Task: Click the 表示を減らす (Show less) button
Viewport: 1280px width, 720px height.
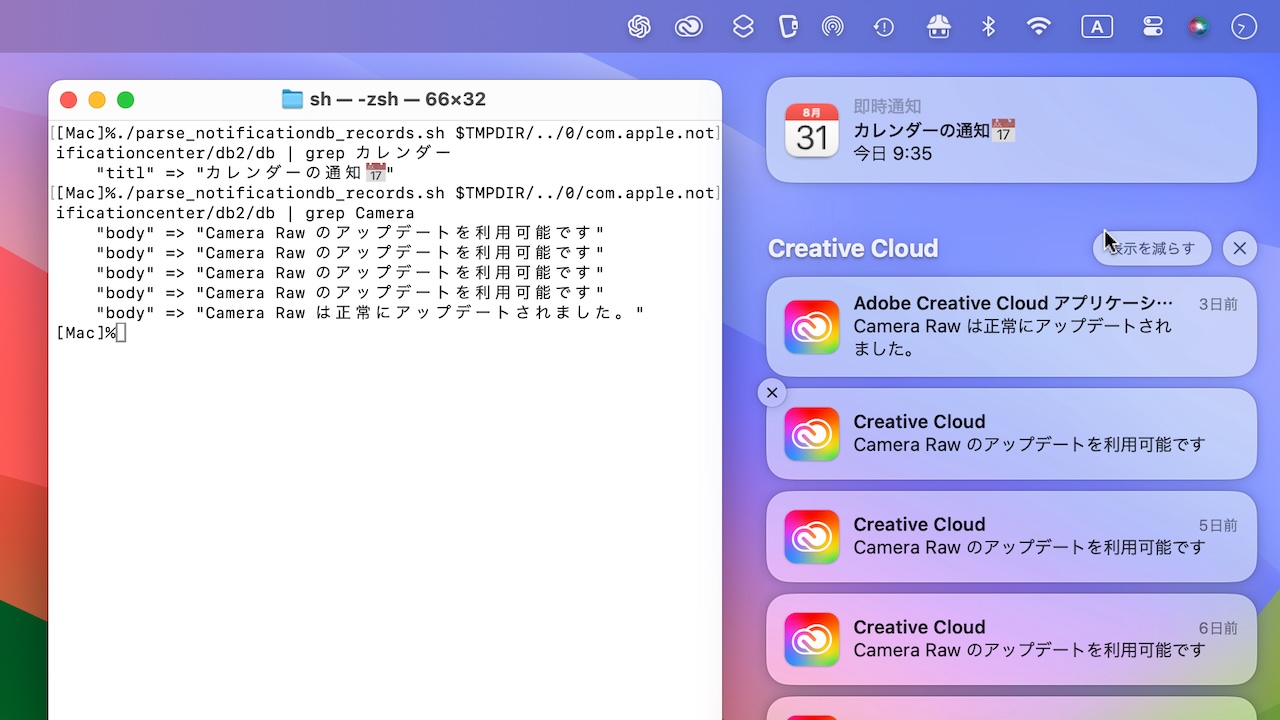Action: tap(1152, 248)
